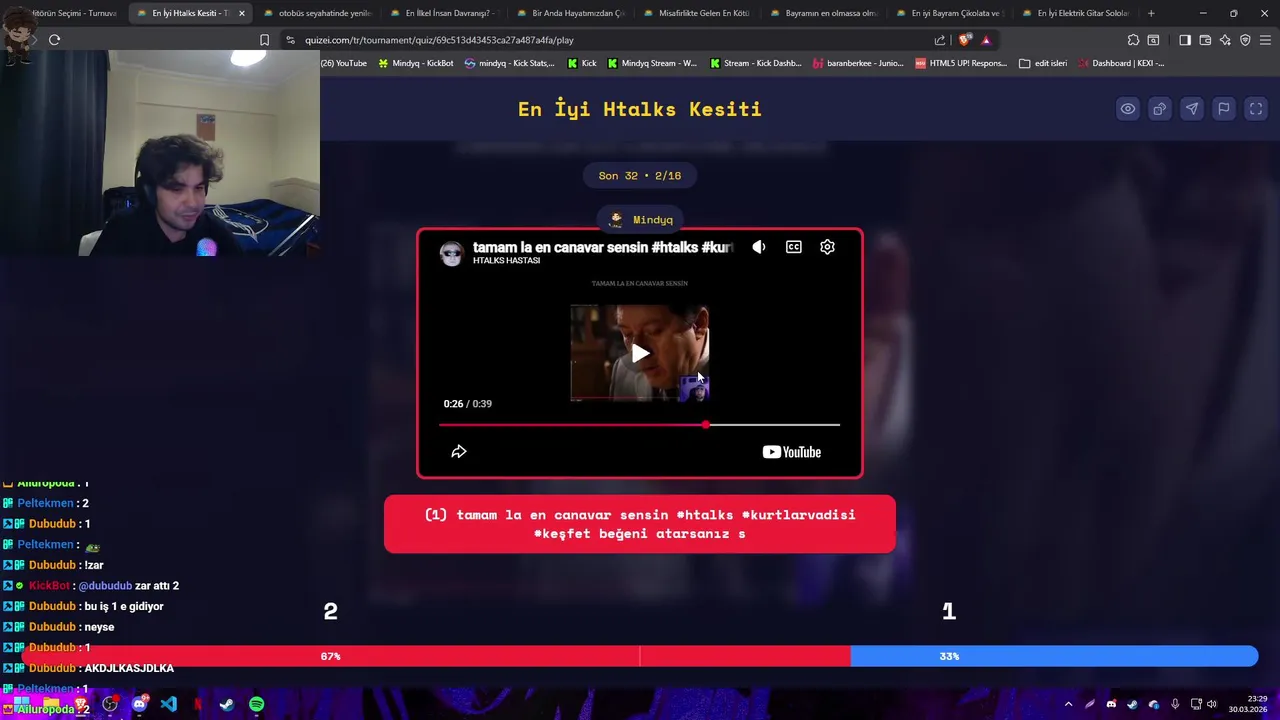The width and height of the screenshot is (1280, 720).
Task: Open Brave Shields lion icon
Action: (964, 40)
